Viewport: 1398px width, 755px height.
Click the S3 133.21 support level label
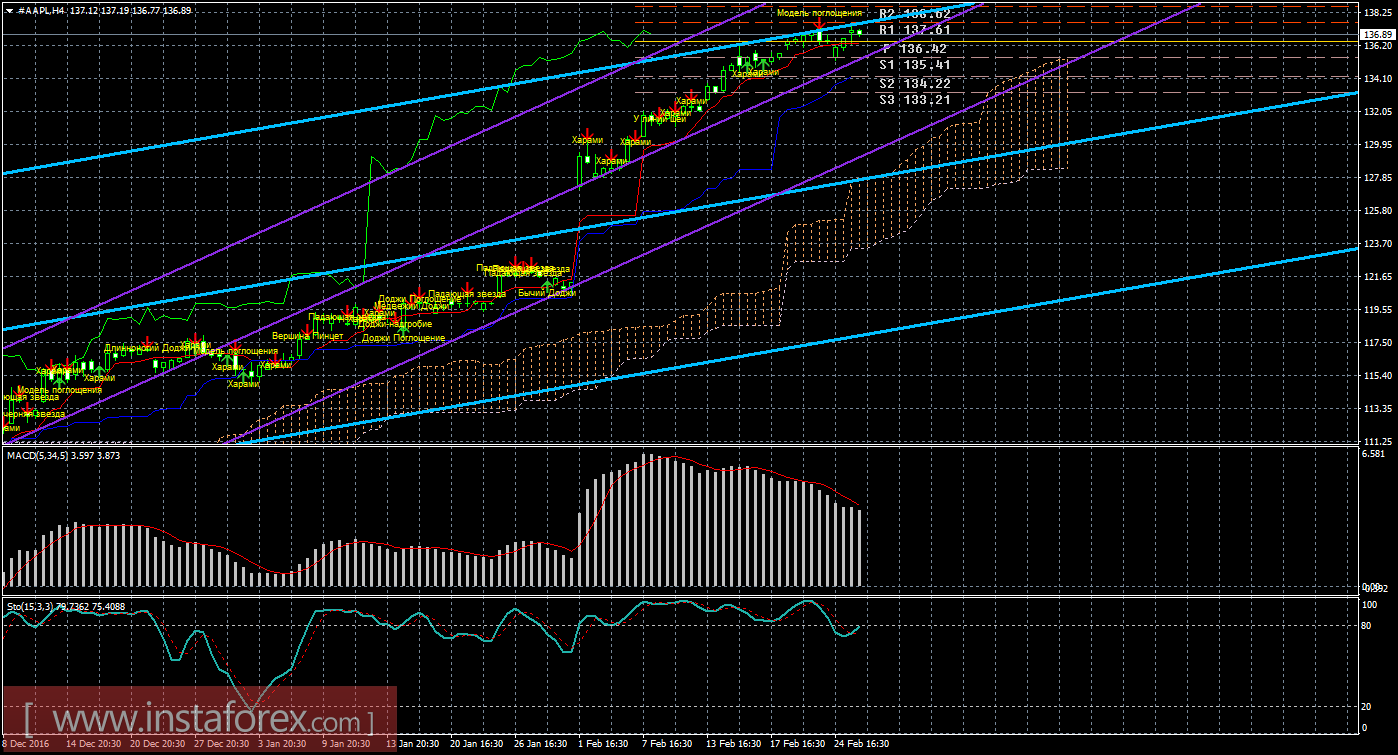913,99
